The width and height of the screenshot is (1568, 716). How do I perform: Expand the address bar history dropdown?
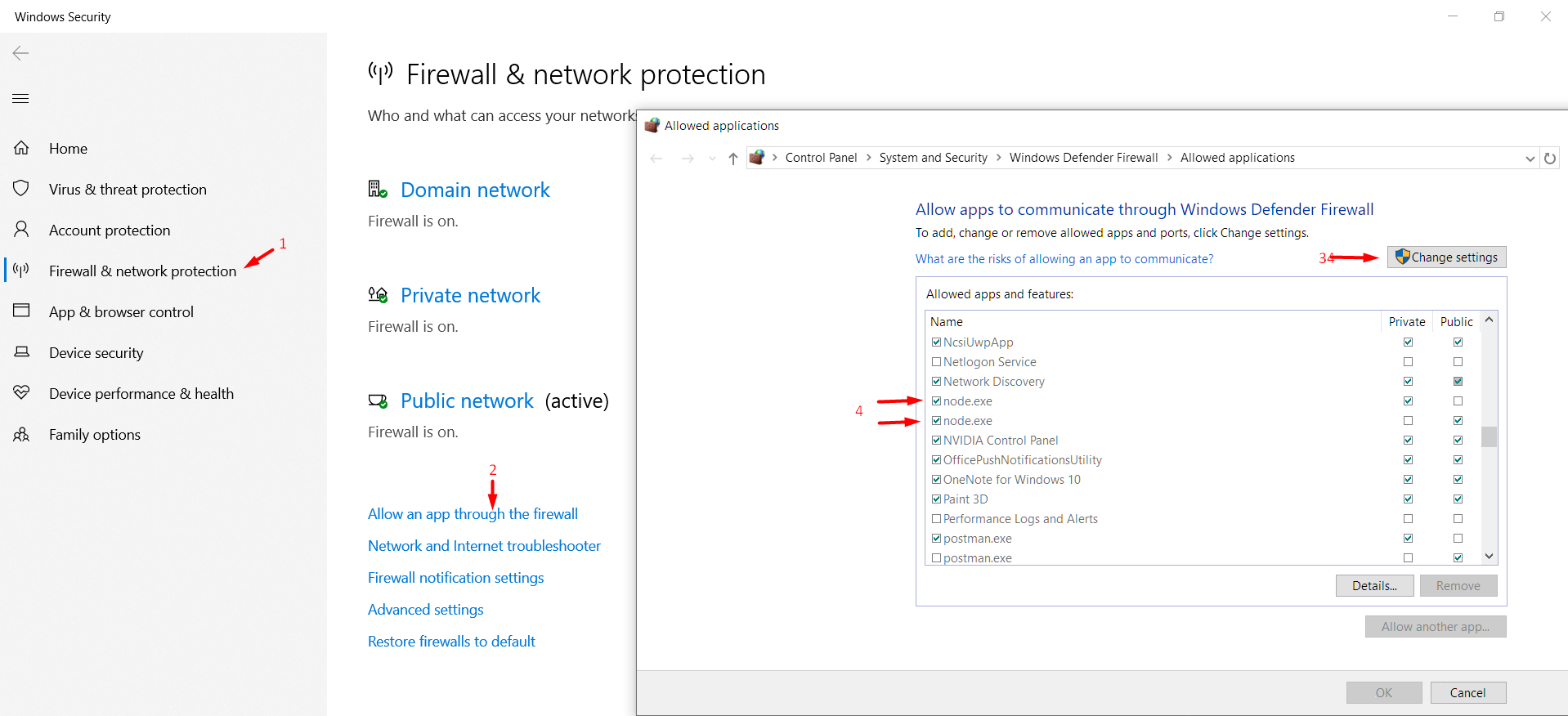coord(1530,158)
